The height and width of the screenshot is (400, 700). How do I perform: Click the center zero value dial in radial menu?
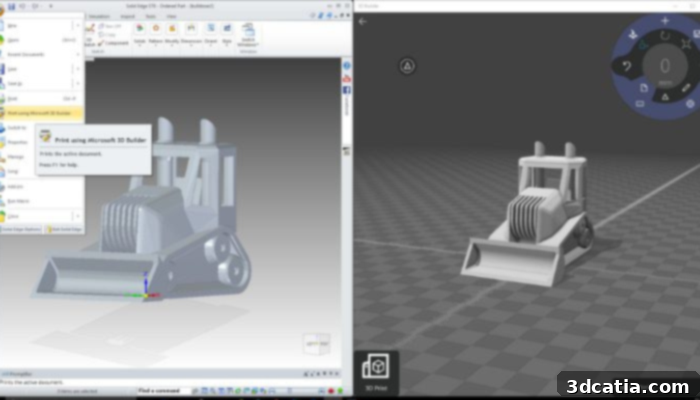point(665,66)
